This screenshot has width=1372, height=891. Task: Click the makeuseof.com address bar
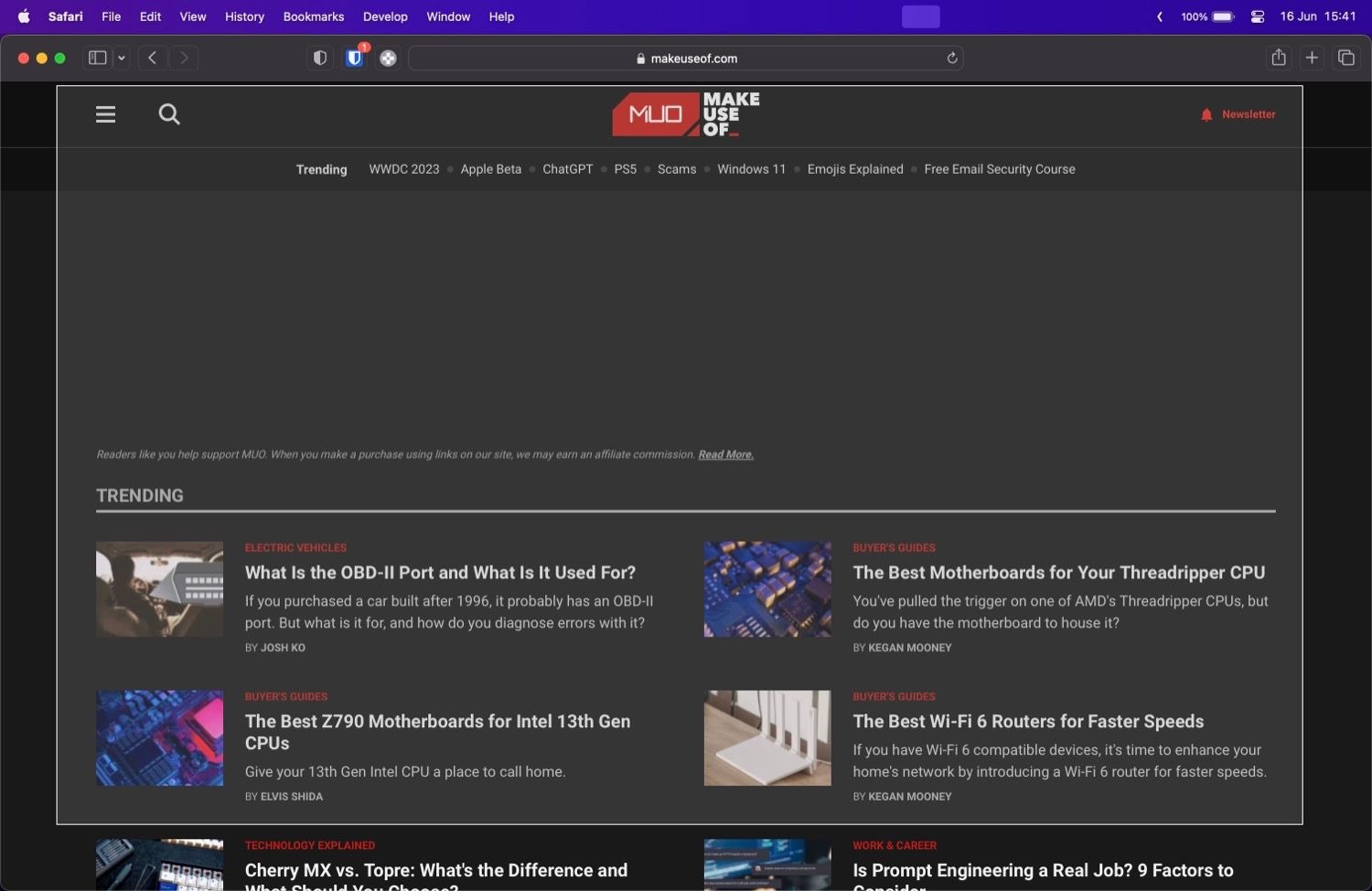[x=686, y=59]
